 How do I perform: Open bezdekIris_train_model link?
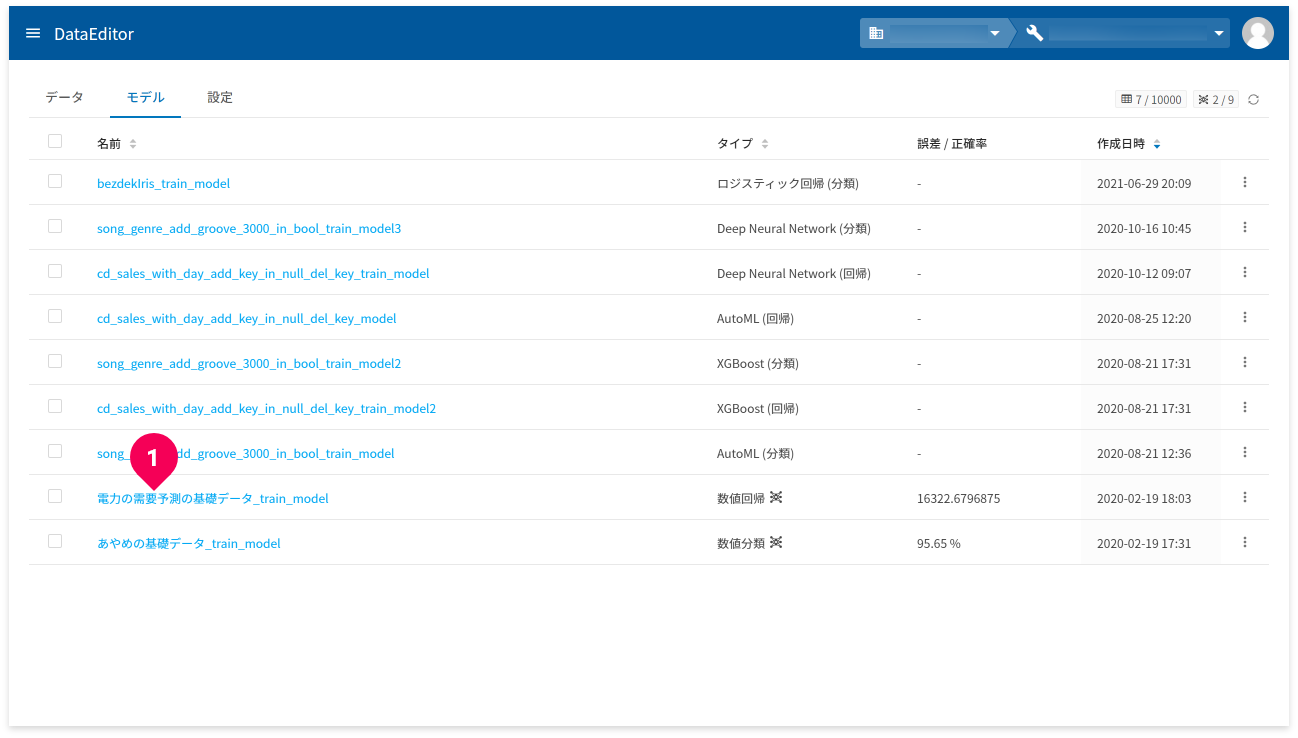pos(164,184)
